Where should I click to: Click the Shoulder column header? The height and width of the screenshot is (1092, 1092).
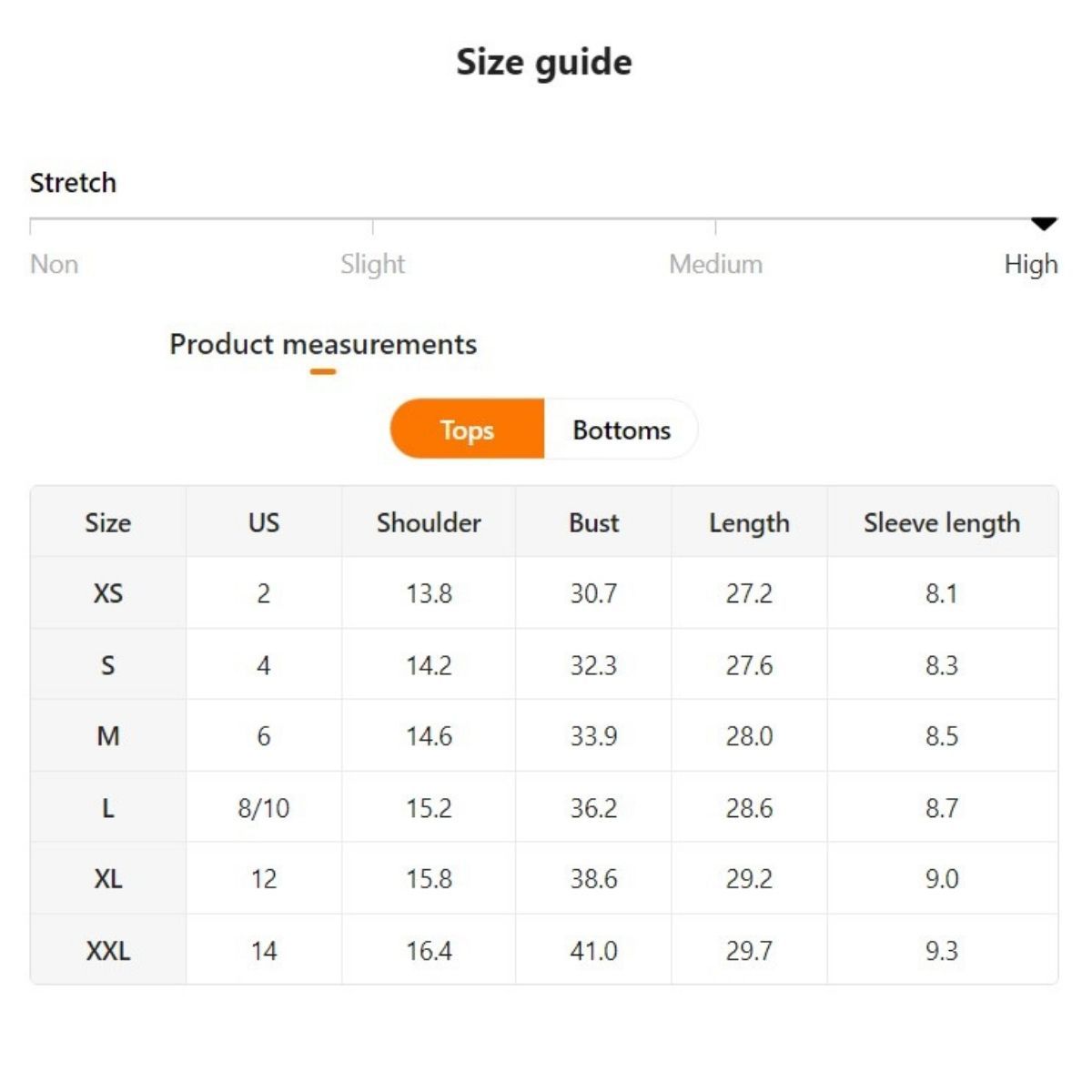429,522
